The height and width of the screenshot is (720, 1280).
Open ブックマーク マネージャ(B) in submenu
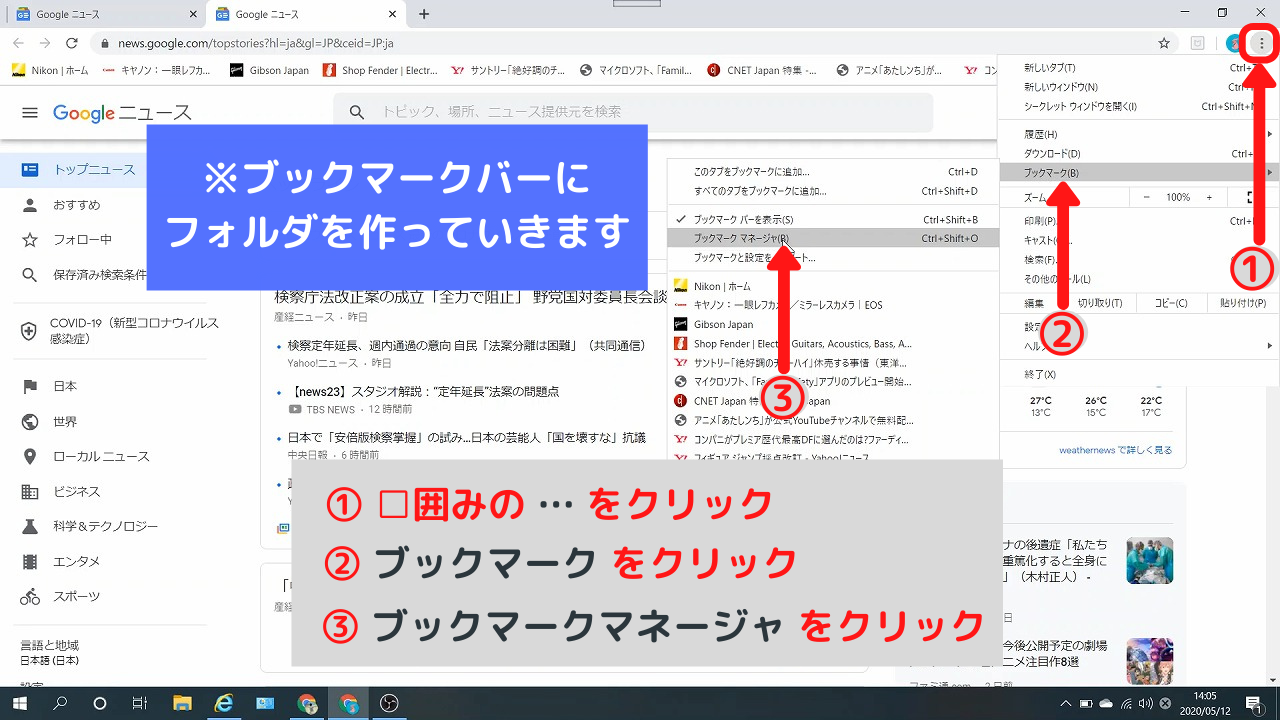833,238
